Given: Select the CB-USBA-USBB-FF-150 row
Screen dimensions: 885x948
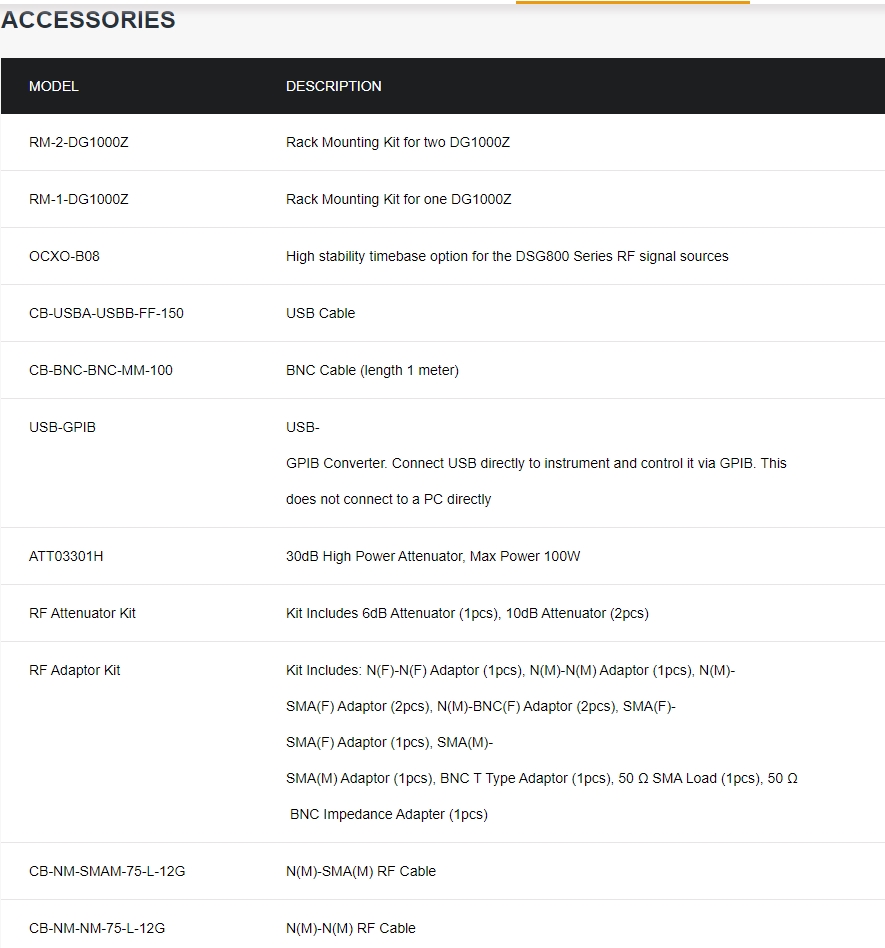Looking at the screenshot, I should click(x=442, y=313).
